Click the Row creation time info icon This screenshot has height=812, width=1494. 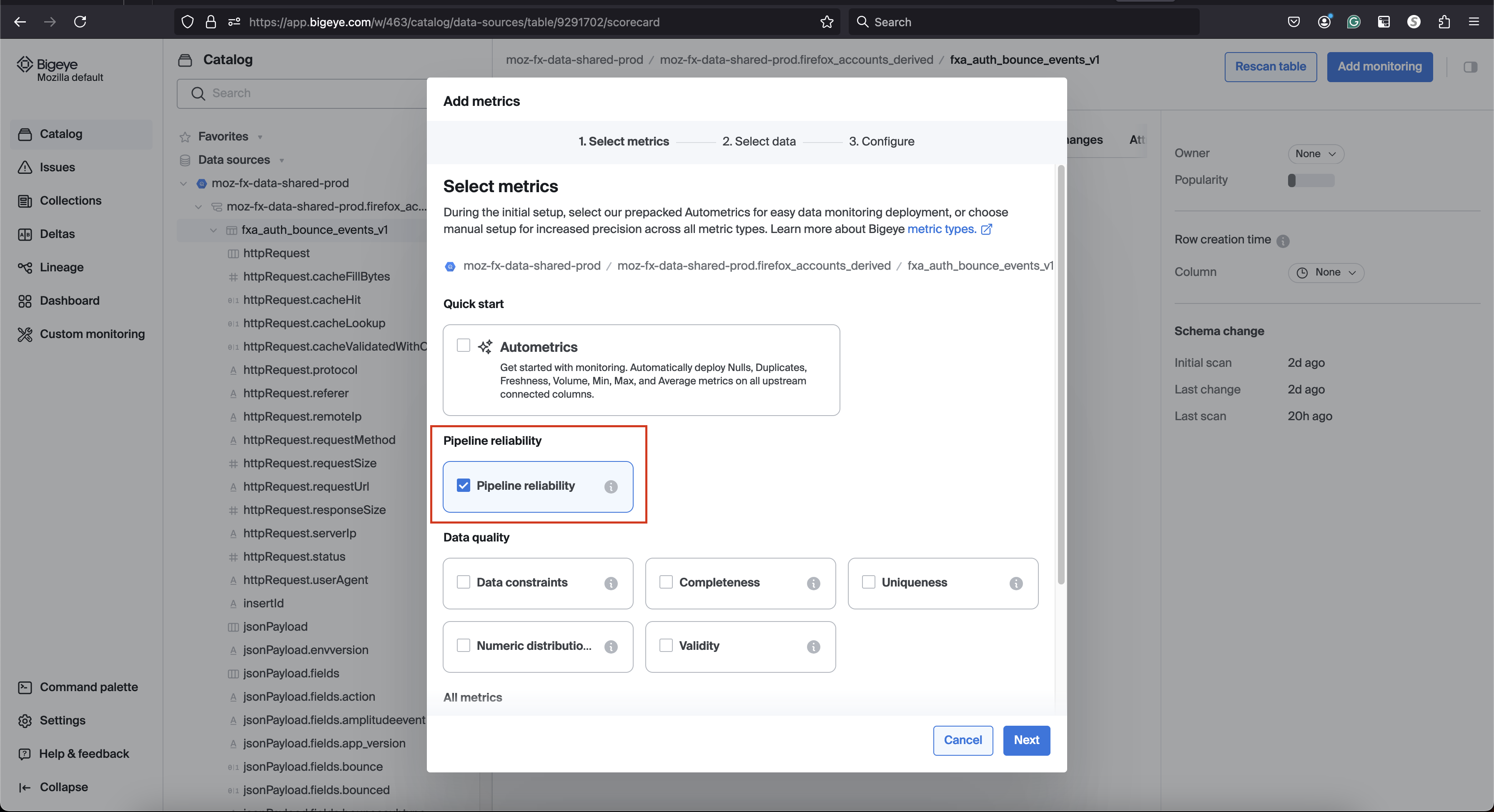(1283, 241)
